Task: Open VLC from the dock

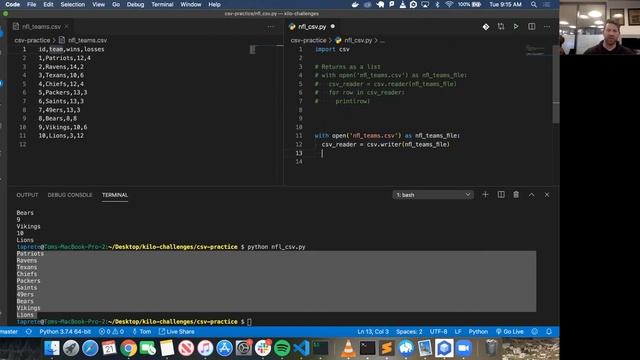Action: [x=348, y=348]
